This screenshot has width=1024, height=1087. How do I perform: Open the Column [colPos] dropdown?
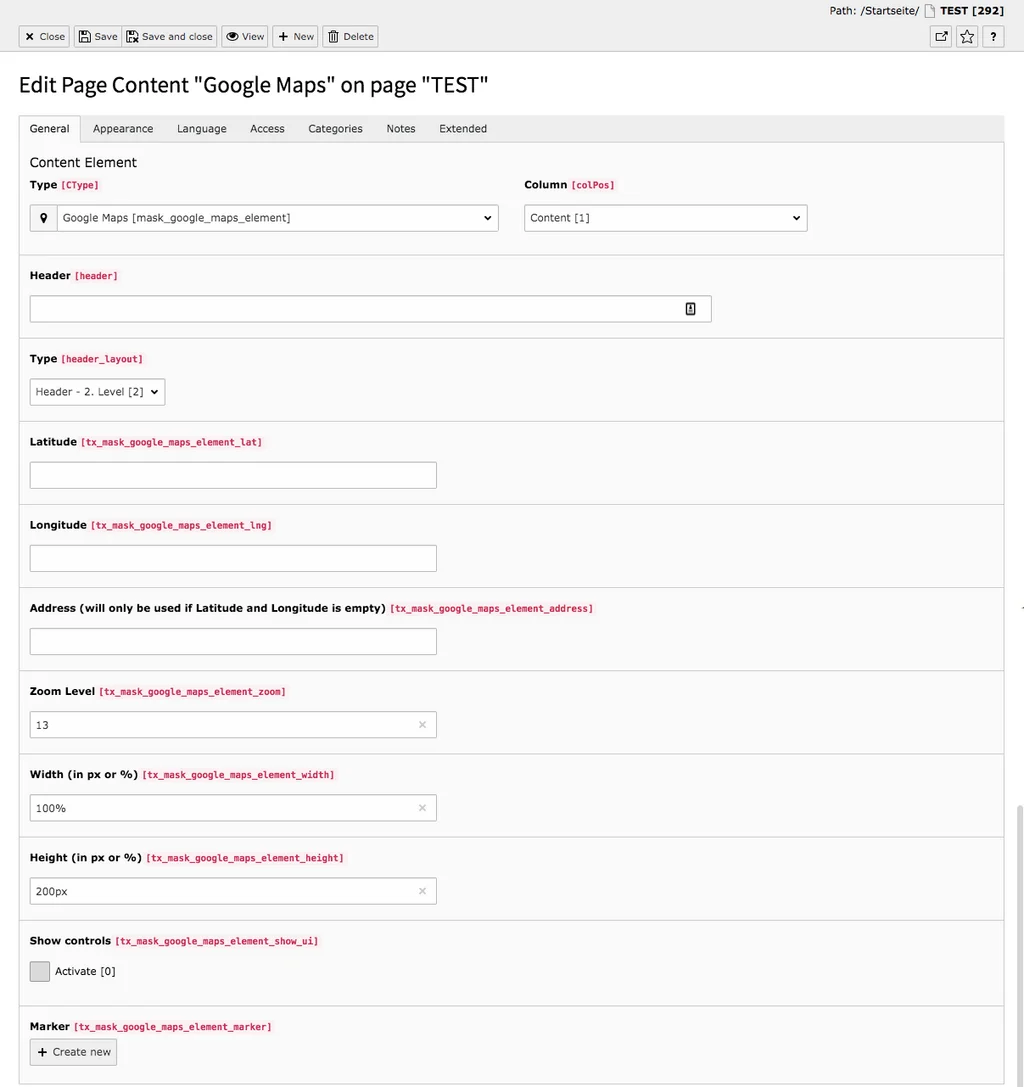[x=664, y=217]
